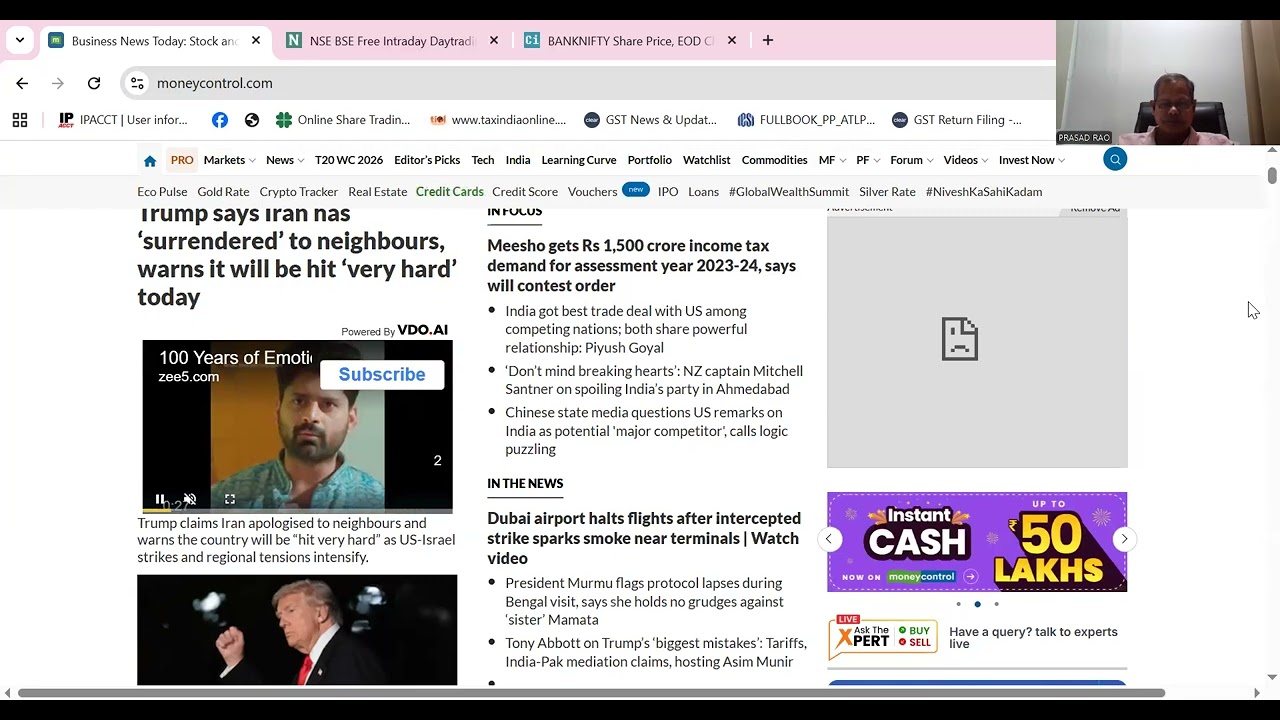Screen dimensions: 1280x720
Task: Expand the Videos menu
Action: pyautogui.click(x=965, y=160)
